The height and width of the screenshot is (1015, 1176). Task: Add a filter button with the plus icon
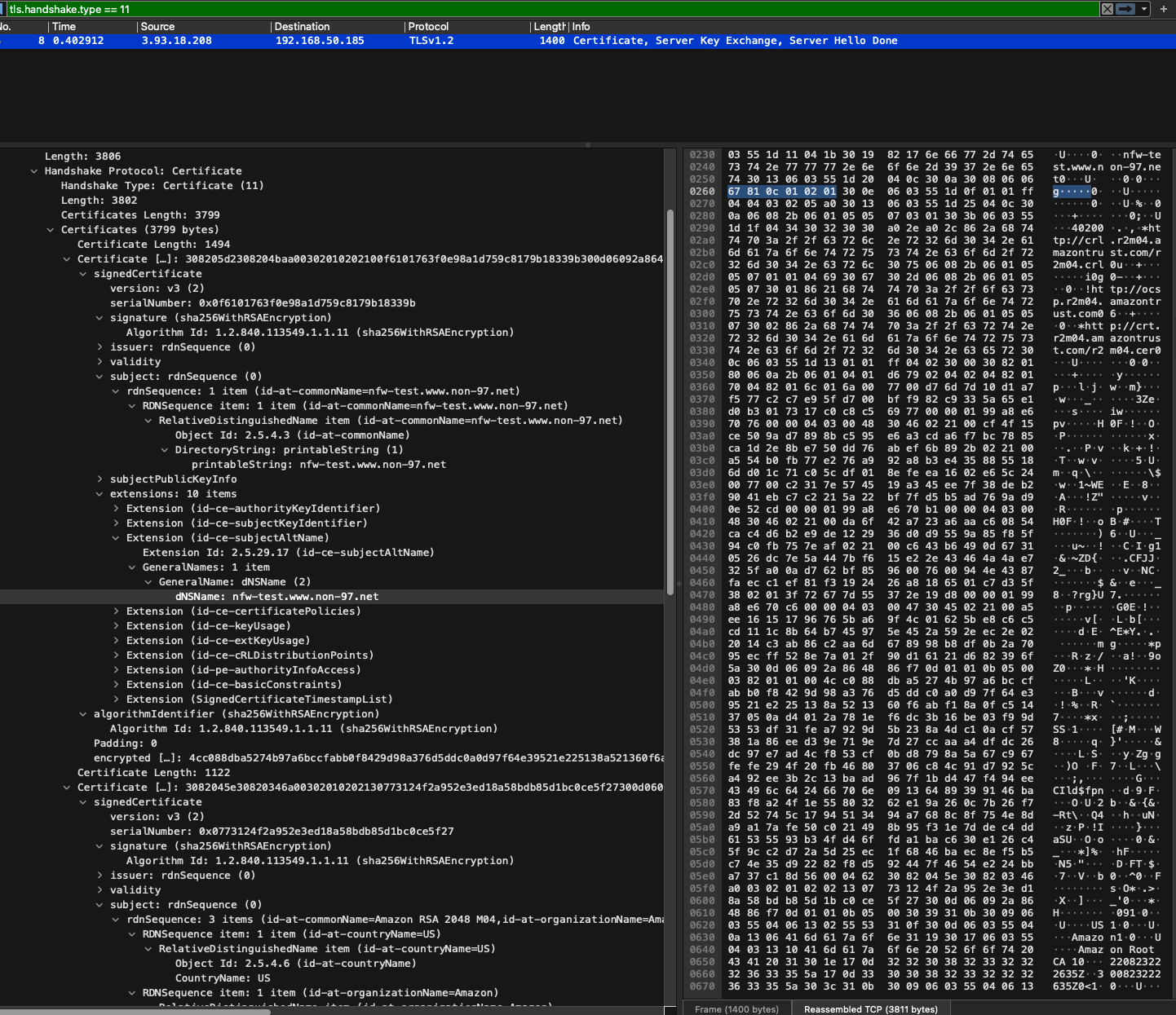coord(1164,9)
